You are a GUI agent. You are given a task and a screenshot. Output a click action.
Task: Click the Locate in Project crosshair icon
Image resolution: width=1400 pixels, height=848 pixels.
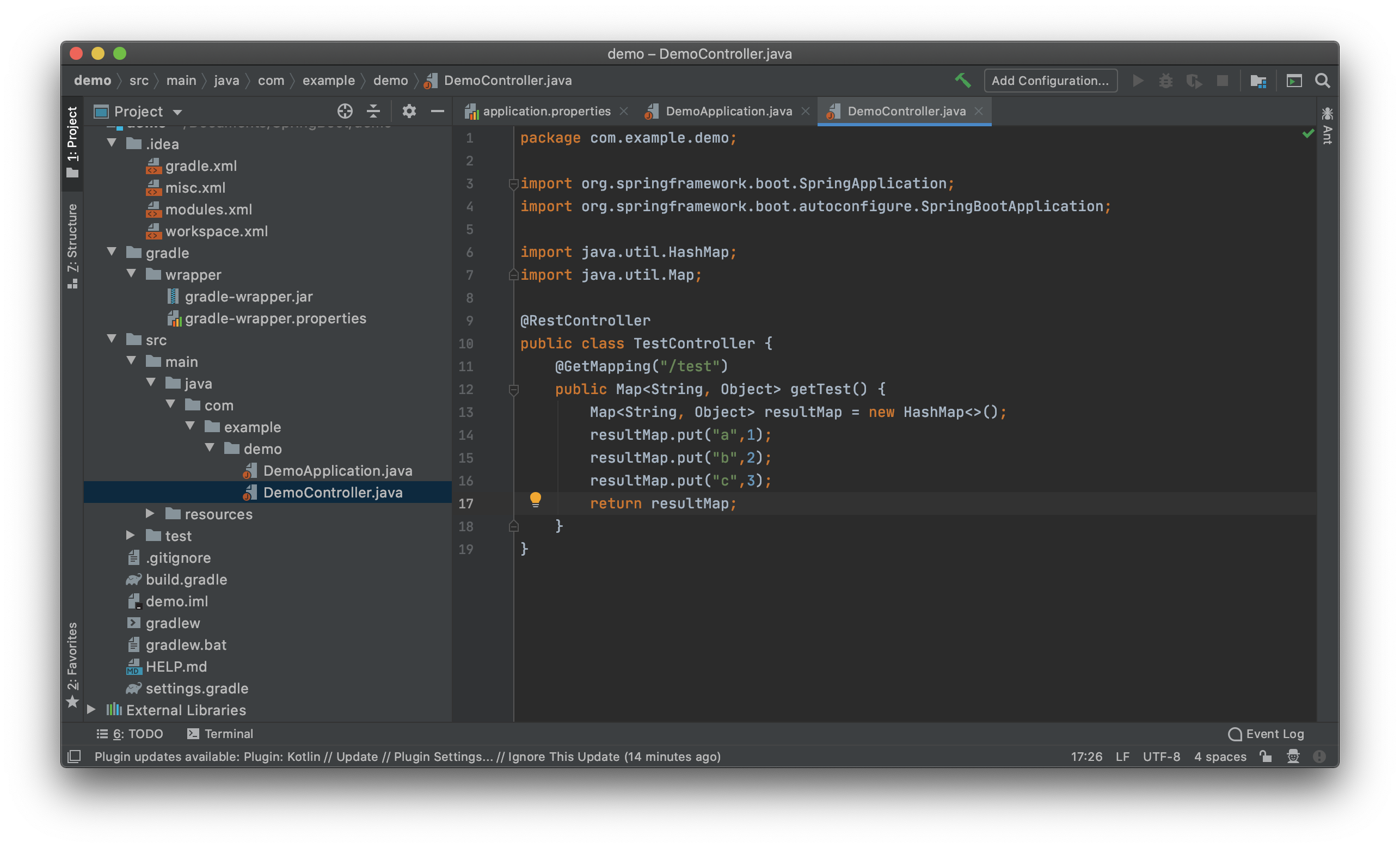(x=345, y=112)
